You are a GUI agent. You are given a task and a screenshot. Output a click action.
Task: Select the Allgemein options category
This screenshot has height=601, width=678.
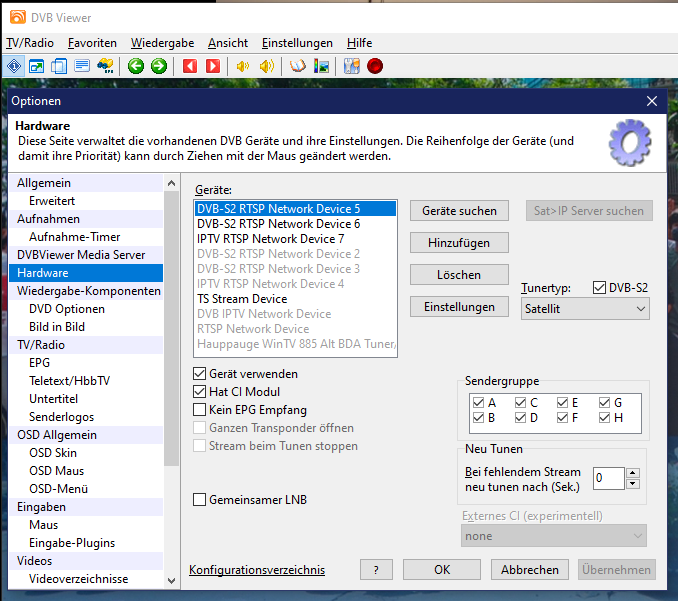86,183
